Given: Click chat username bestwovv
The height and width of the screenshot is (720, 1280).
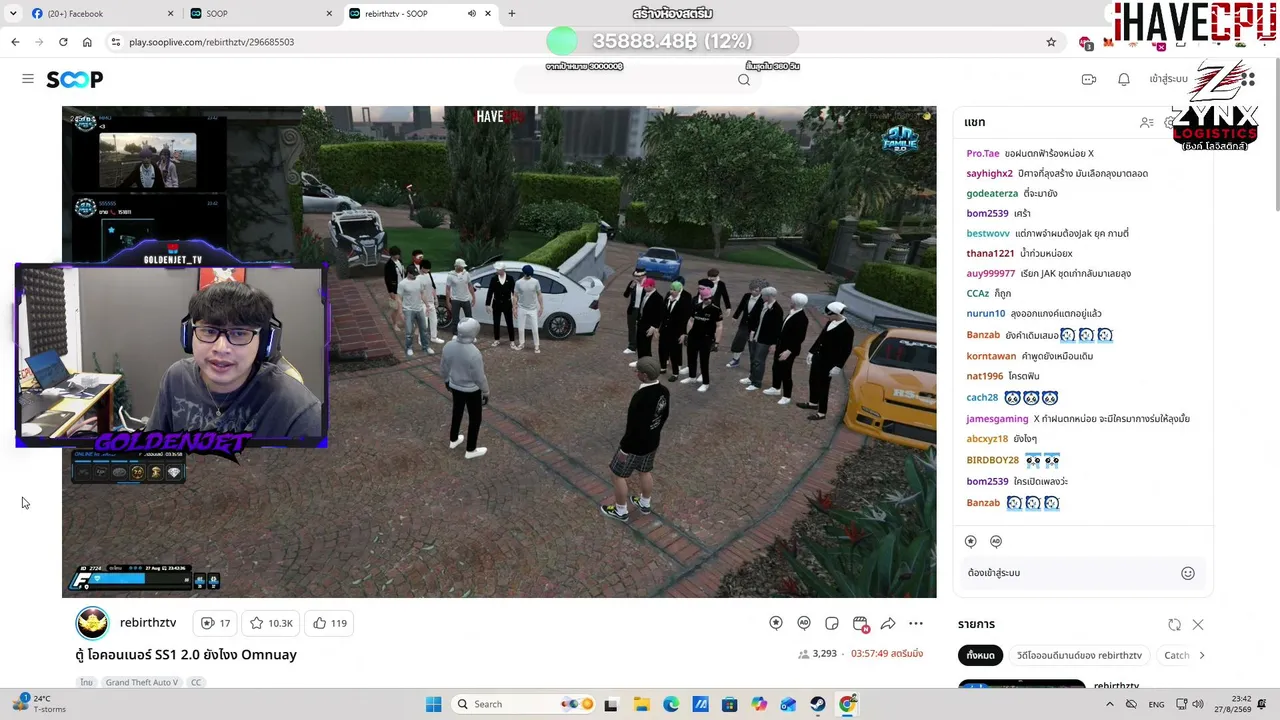Looking at the screenshot, I should click(x=988, y=233).
